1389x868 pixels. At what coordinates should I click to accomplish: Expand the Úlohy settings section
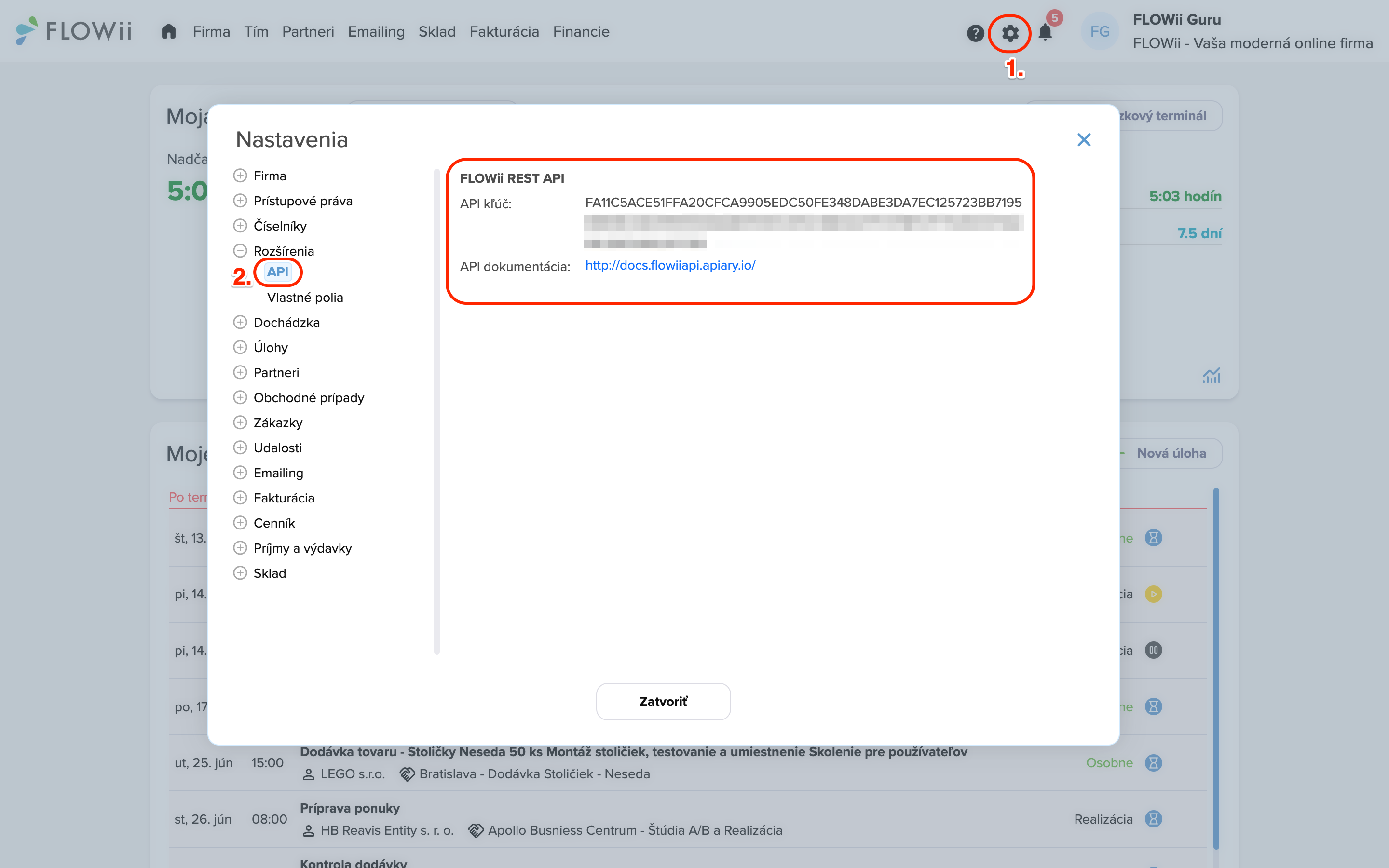pyautogui.click(x=240, y=347)
